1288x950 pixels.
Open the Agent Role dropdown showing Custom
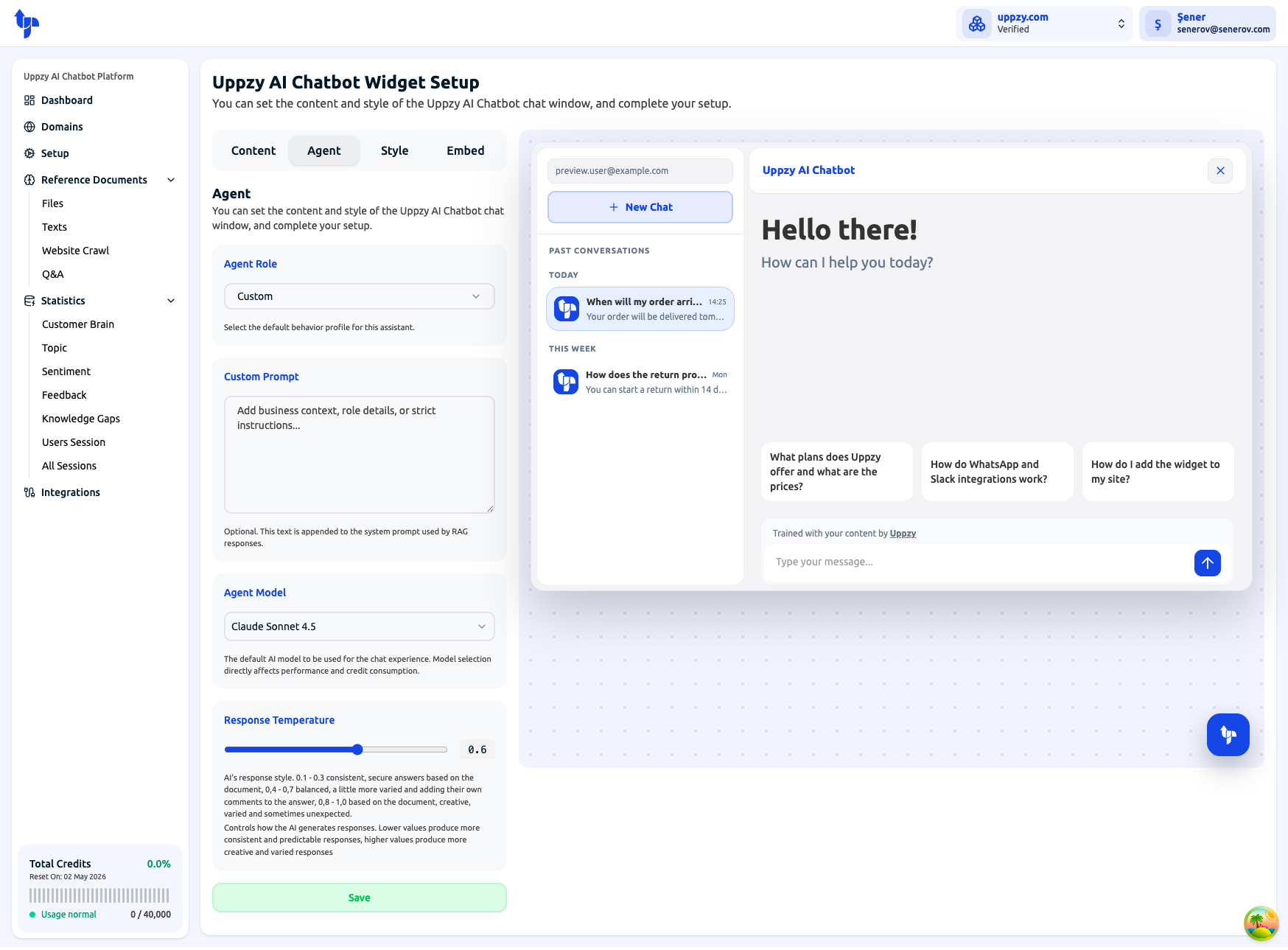(x=360, y=296)
